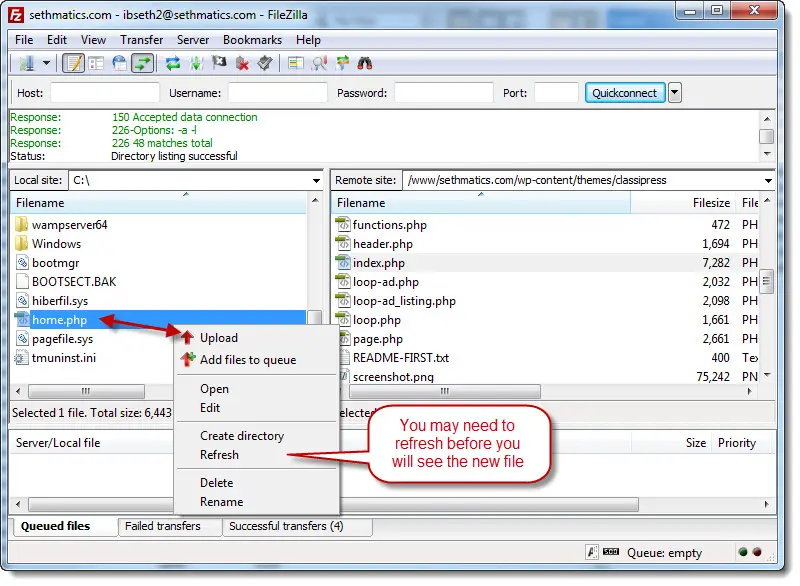
Task: Open the Server menu
Action: coord(193,40)
